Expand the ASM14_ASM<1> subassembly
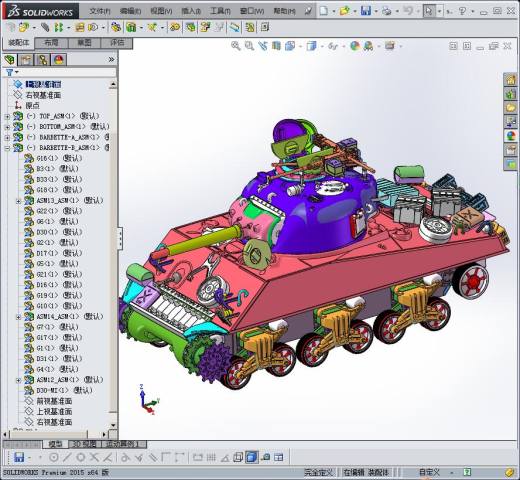Screen dimensions: 520x480 (x=19, y=317)
